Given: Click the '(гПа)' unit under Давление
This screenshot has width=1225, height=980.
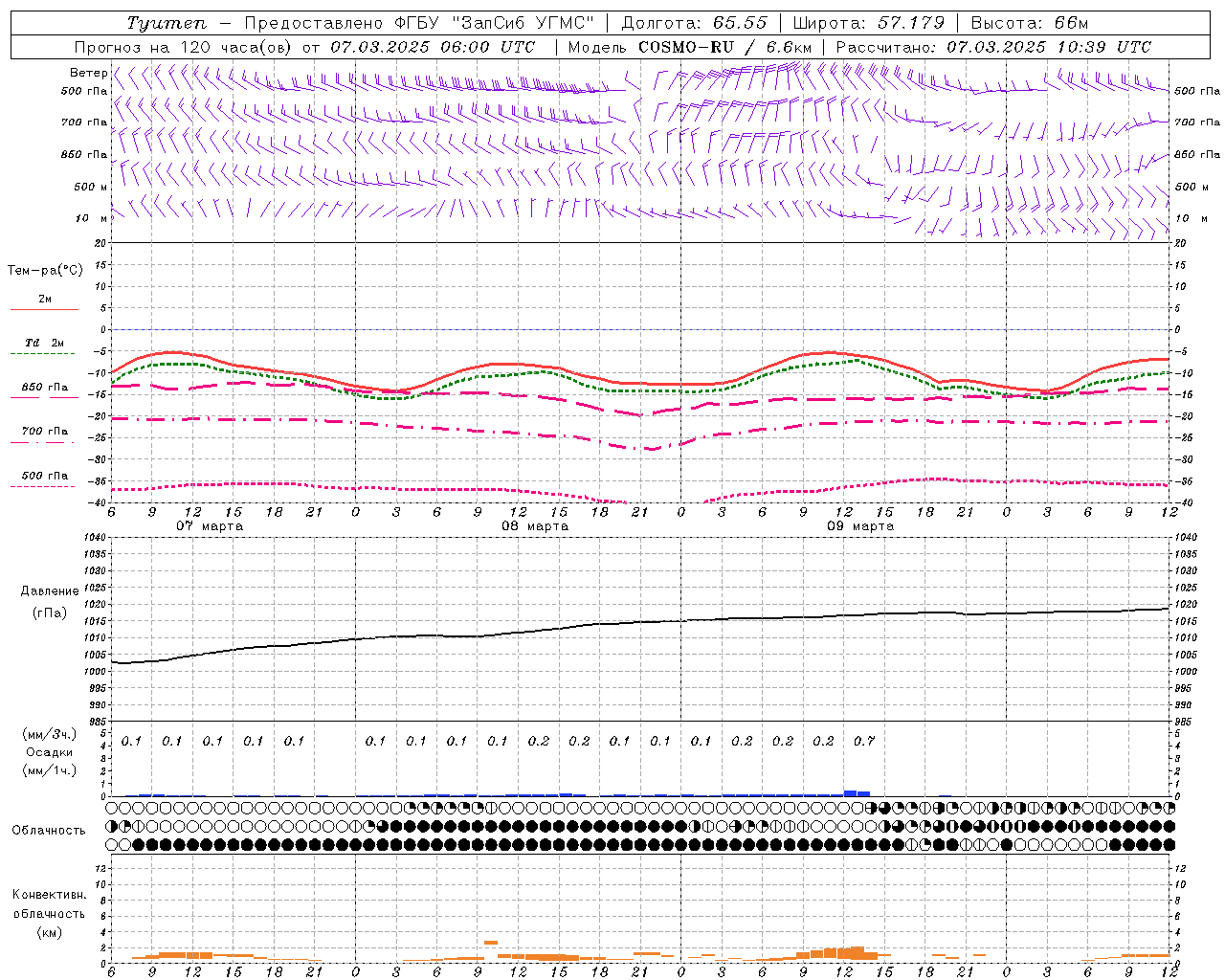Looking at the screenshot, I should click(x=50, y=612).
